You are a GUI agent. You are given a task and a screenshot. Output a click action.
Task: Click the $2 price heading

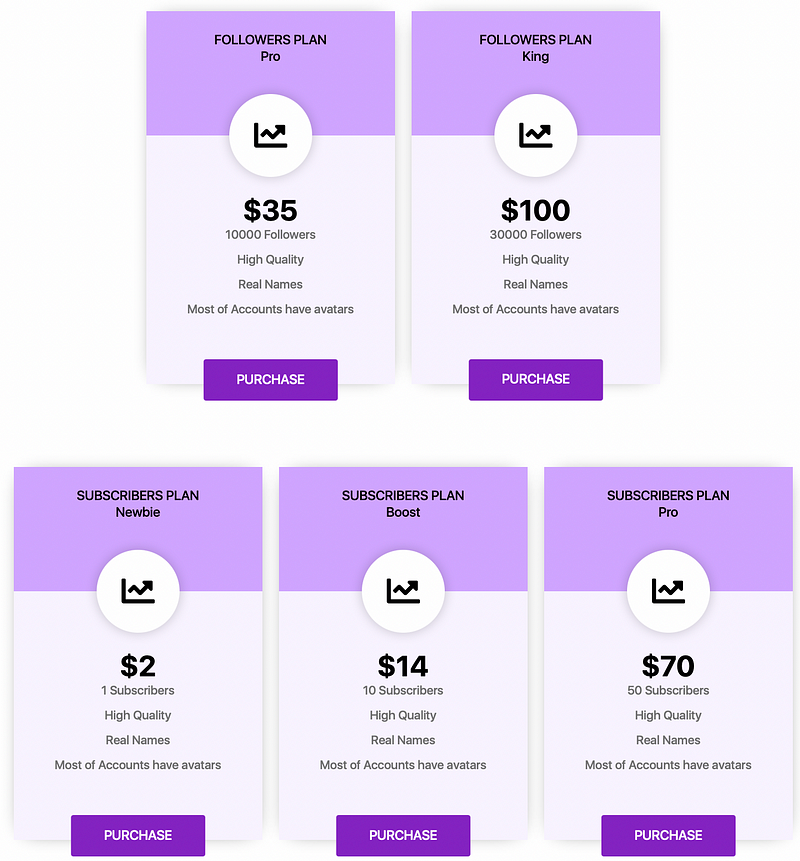[x=138, y=666]
